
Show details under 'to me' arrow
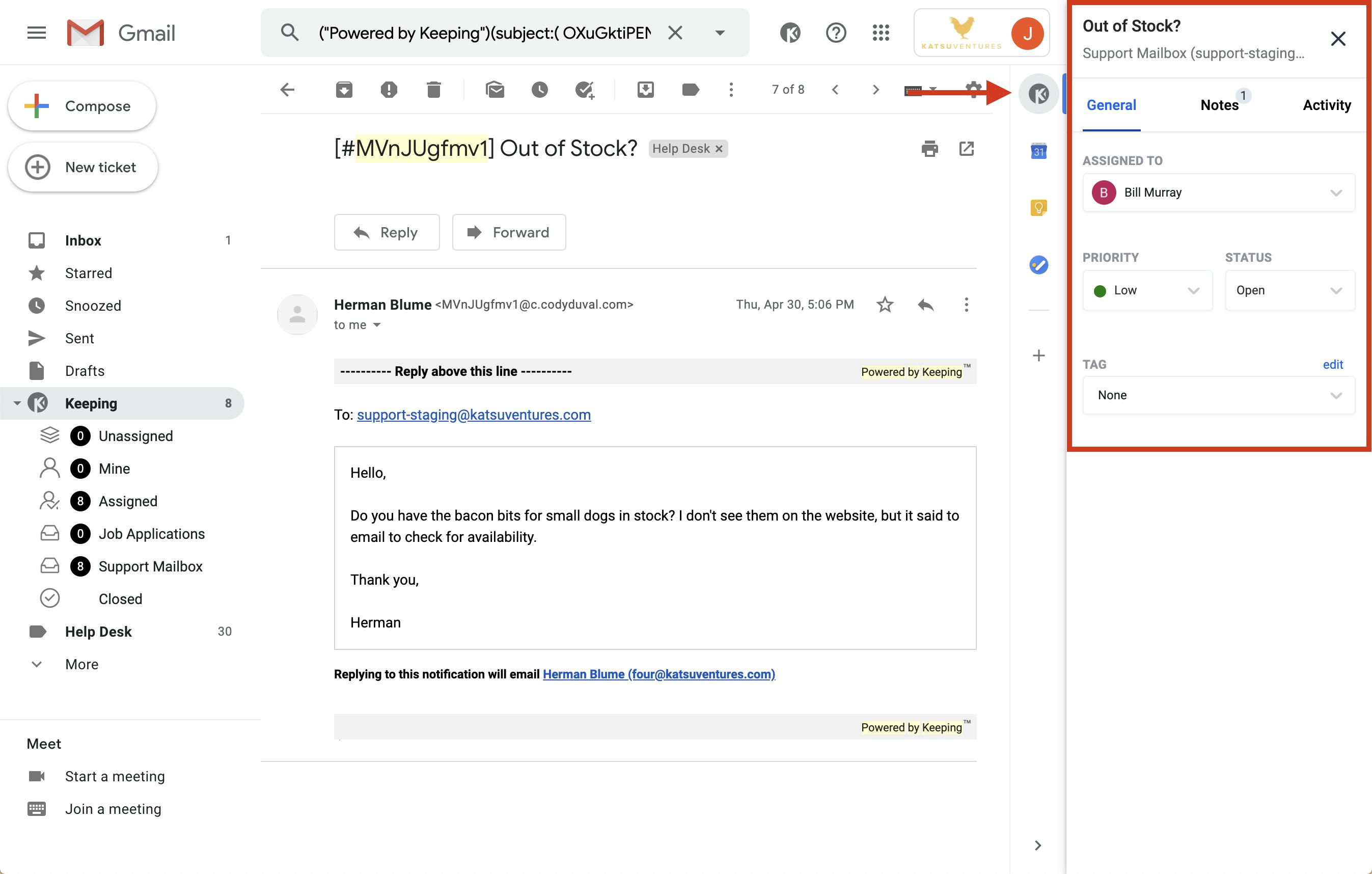377,325
